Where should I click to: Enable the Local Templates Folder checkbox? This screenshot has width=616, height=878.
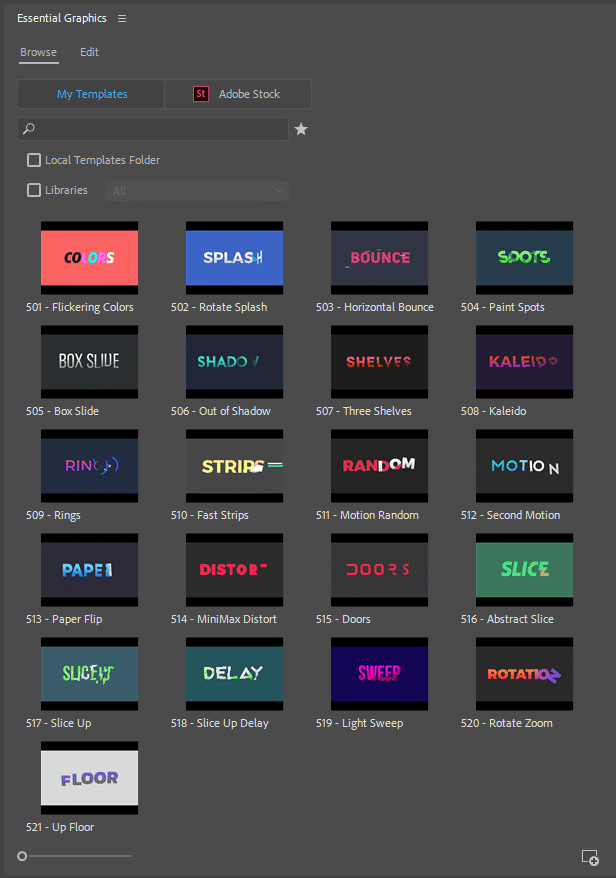(x=34, y=160)
